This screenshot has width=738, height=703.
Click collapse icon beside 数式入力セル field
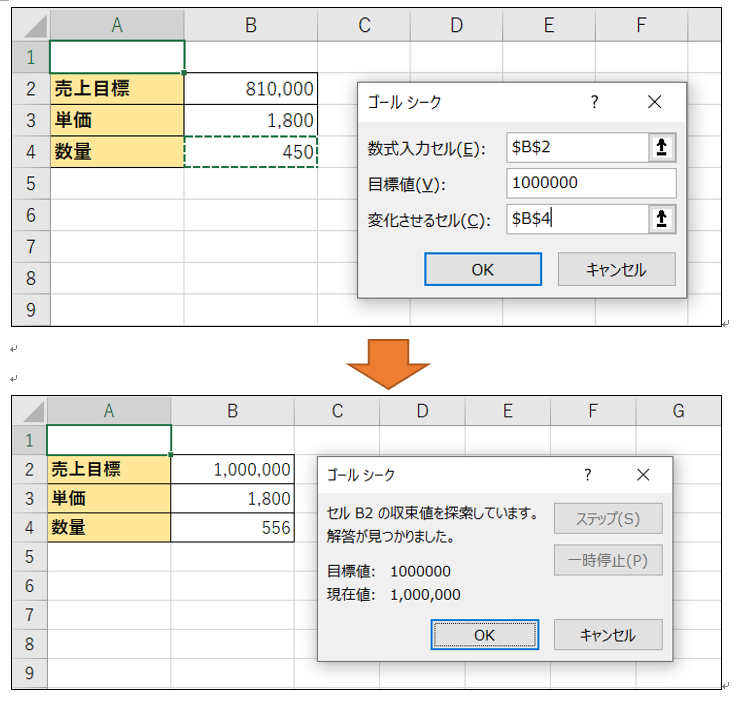[661, 148]
